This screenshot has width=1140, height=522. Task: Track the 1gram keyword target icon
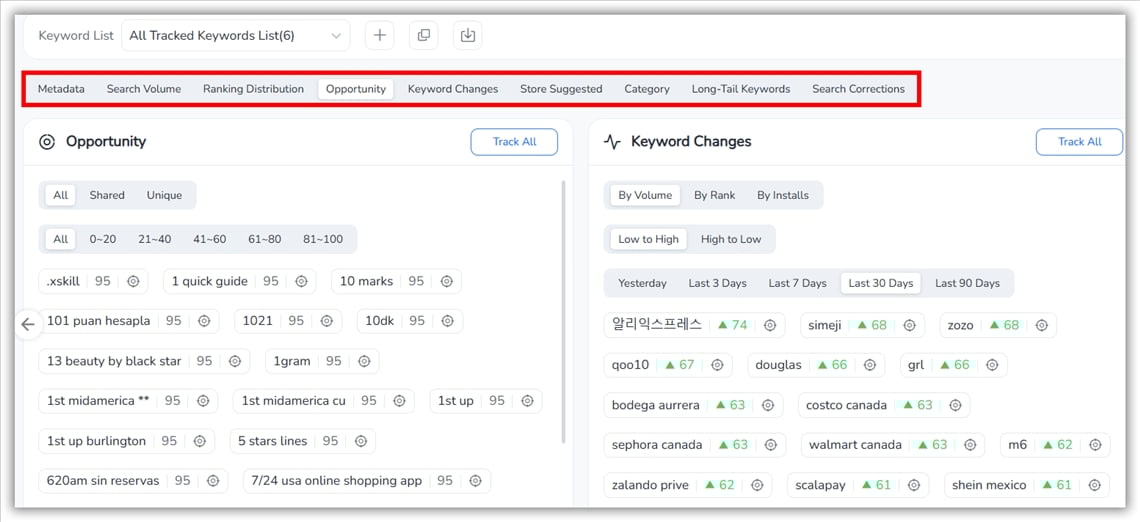(364, 361)
